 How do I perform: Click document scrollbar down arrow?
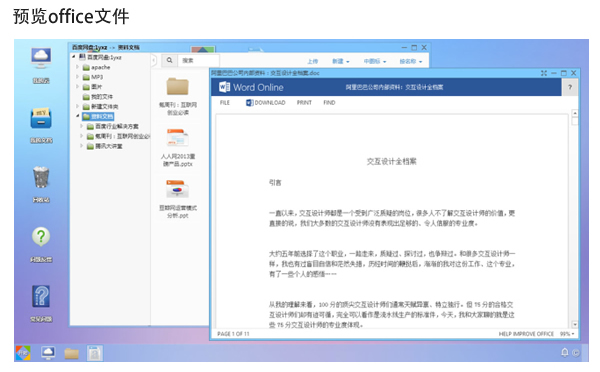(575, 324)
